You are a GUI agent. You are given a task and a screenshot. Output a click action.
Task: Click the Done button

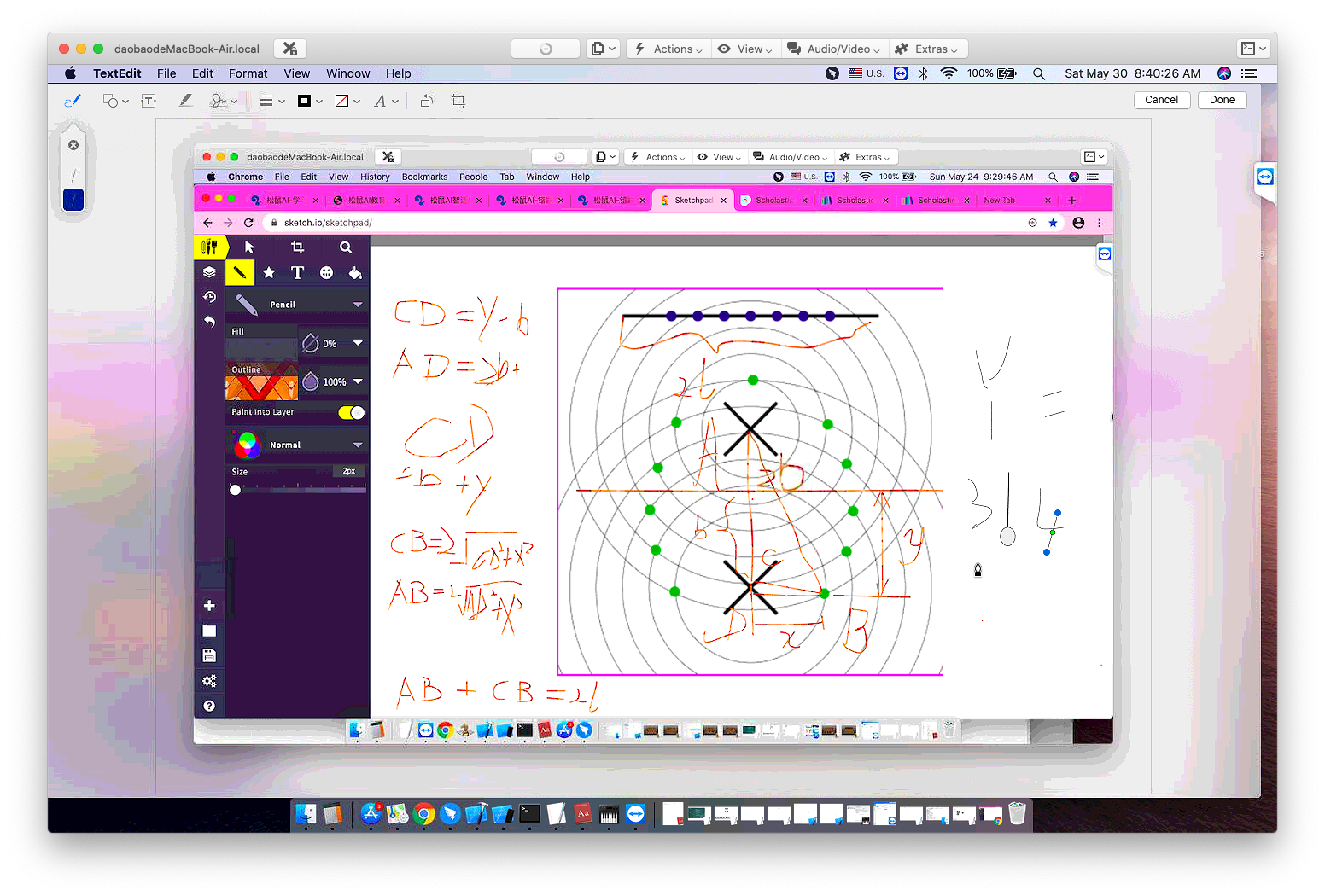(1222, 100)
